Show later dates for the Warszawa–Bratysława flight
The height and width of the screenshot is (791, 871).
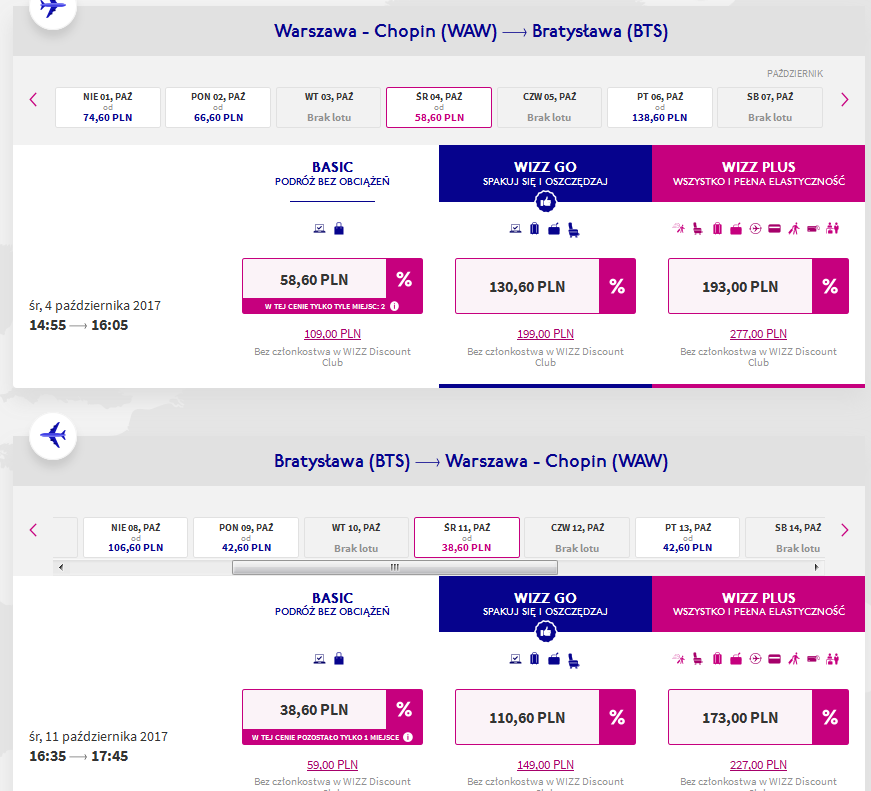pyautogui.click(x=844, y=100)
